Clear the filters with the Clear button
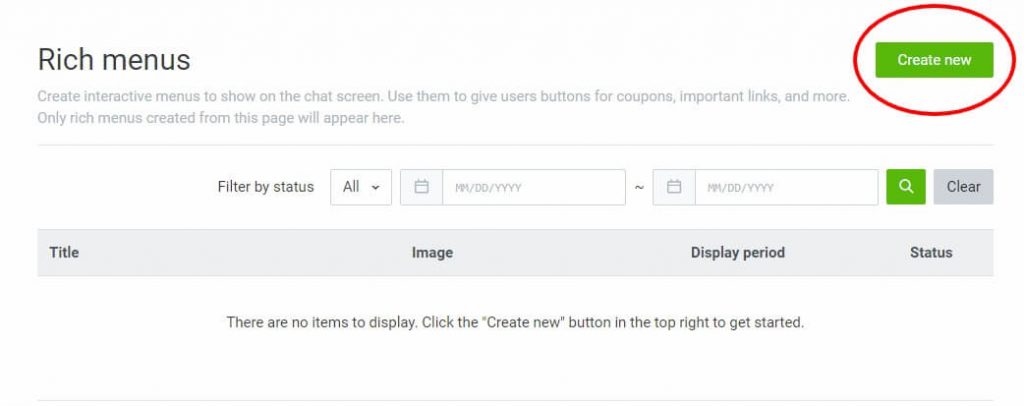1024x406 pixels. point(963,187)
